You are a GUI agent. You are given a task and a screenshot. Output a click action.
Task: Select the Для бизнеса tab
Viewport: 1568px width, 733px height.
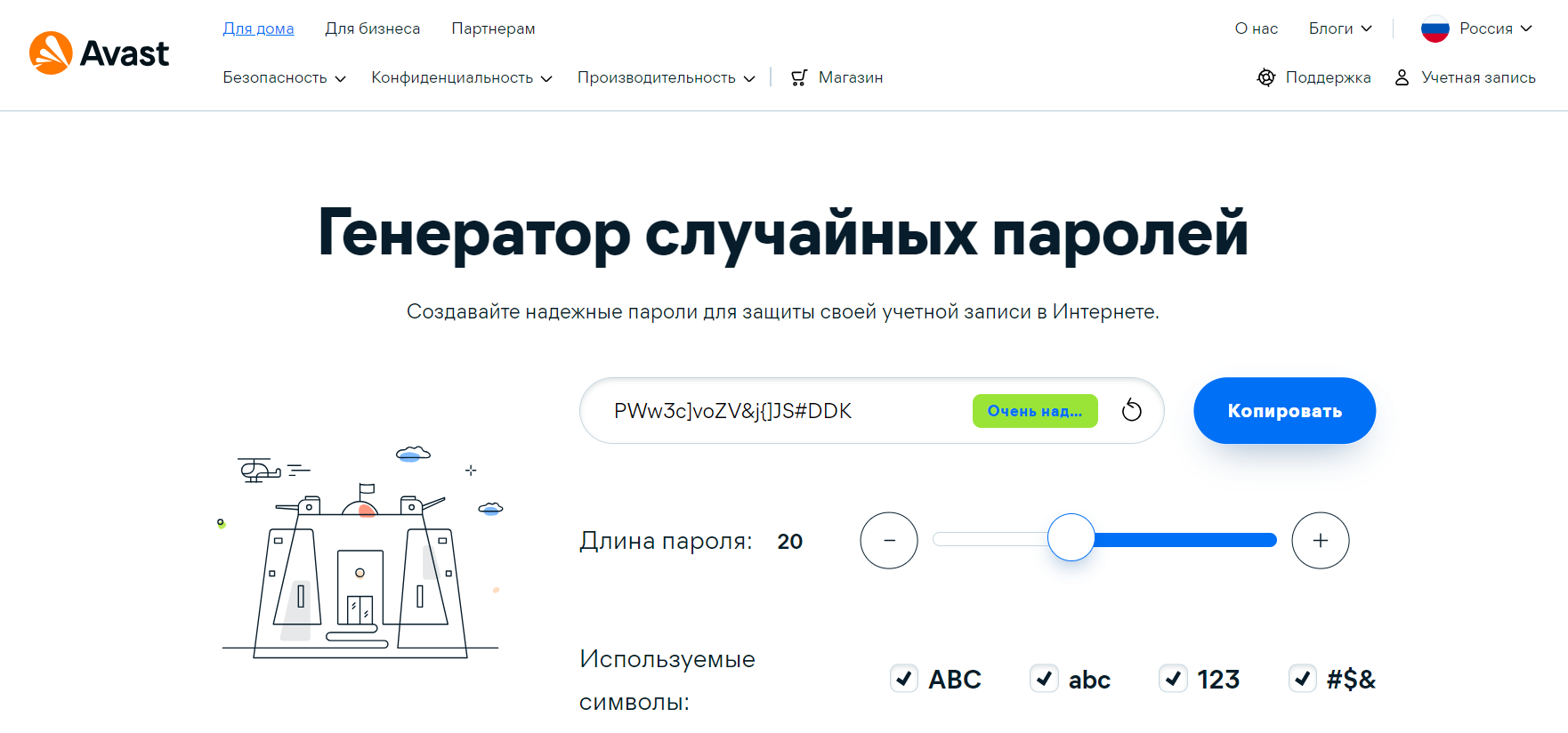pyautogui.click(x=372, y=28)
